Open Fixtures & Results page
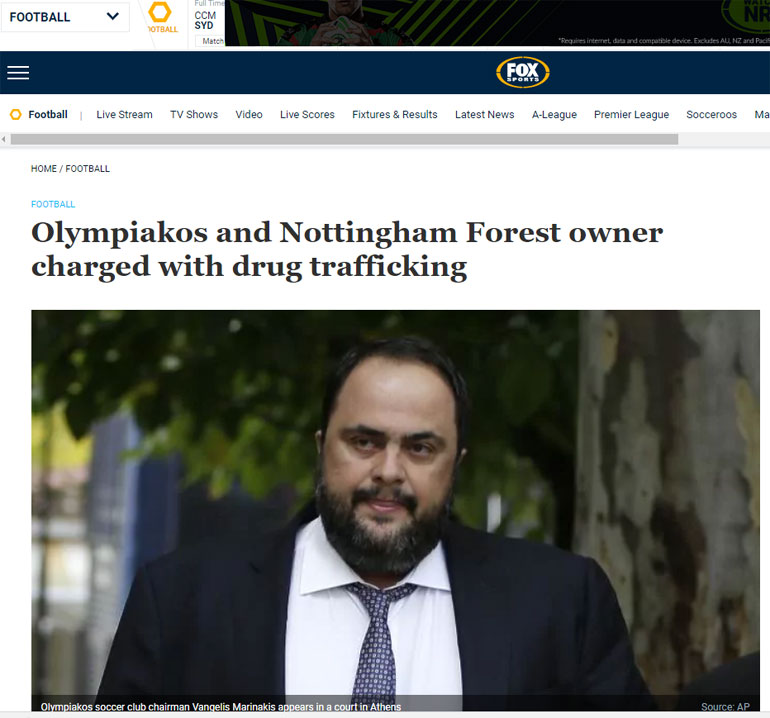Image resolution: width=770 pixels, height=718 pixels. click(x=395, y=114)
